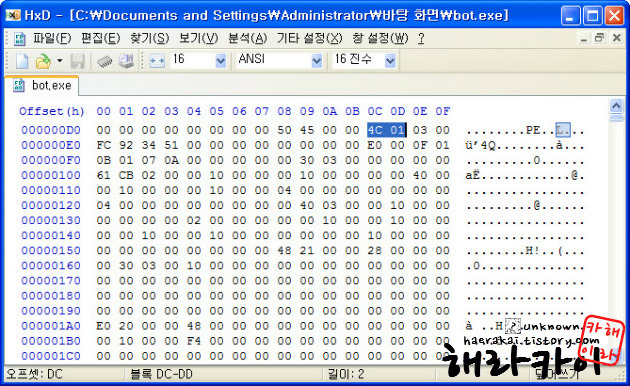630x386 pixels.
Task: Click the Save floppy disk icon
Action: [x=78, y=61]
